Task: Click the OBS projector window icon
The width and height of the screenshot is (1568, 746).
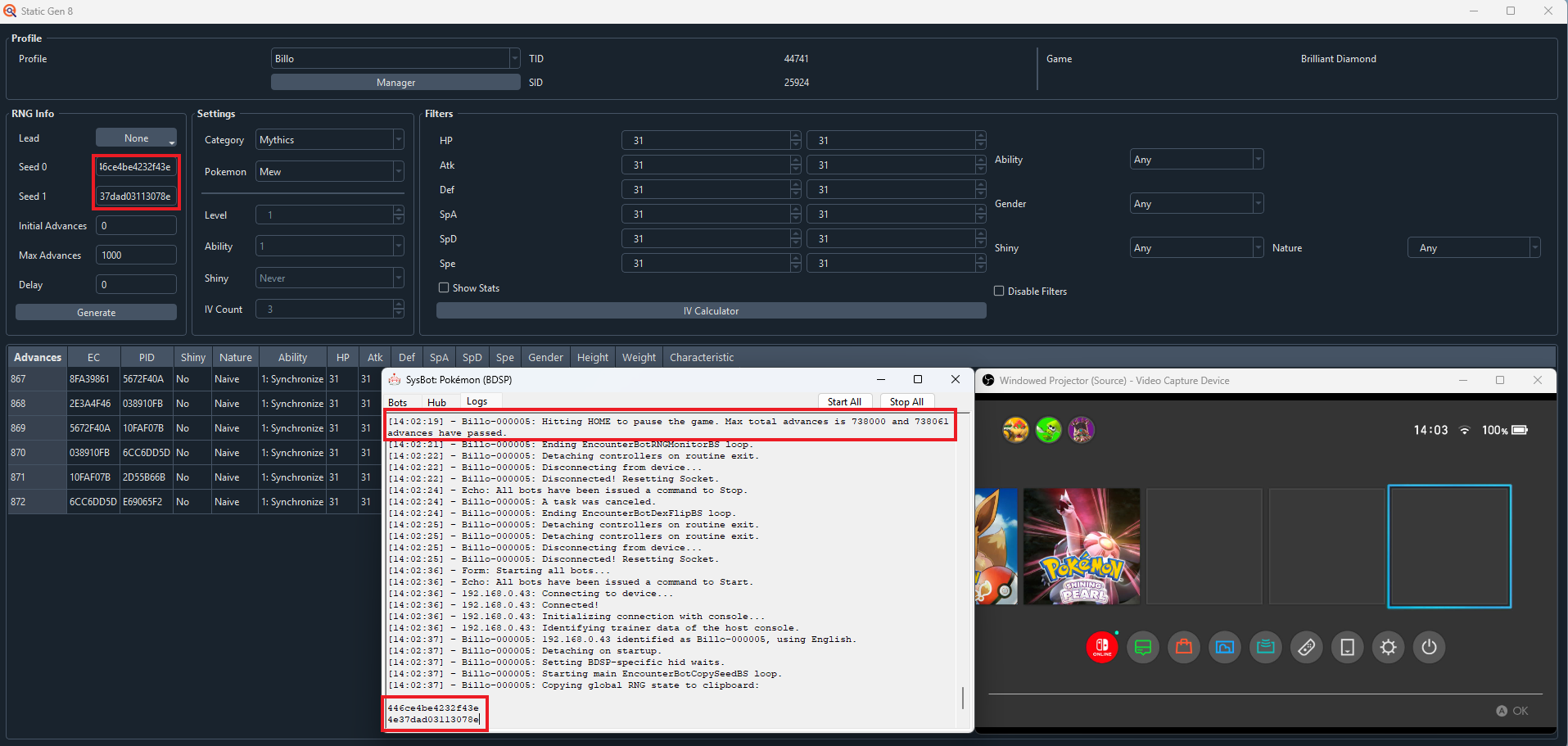Action: [x=988, y=380]
